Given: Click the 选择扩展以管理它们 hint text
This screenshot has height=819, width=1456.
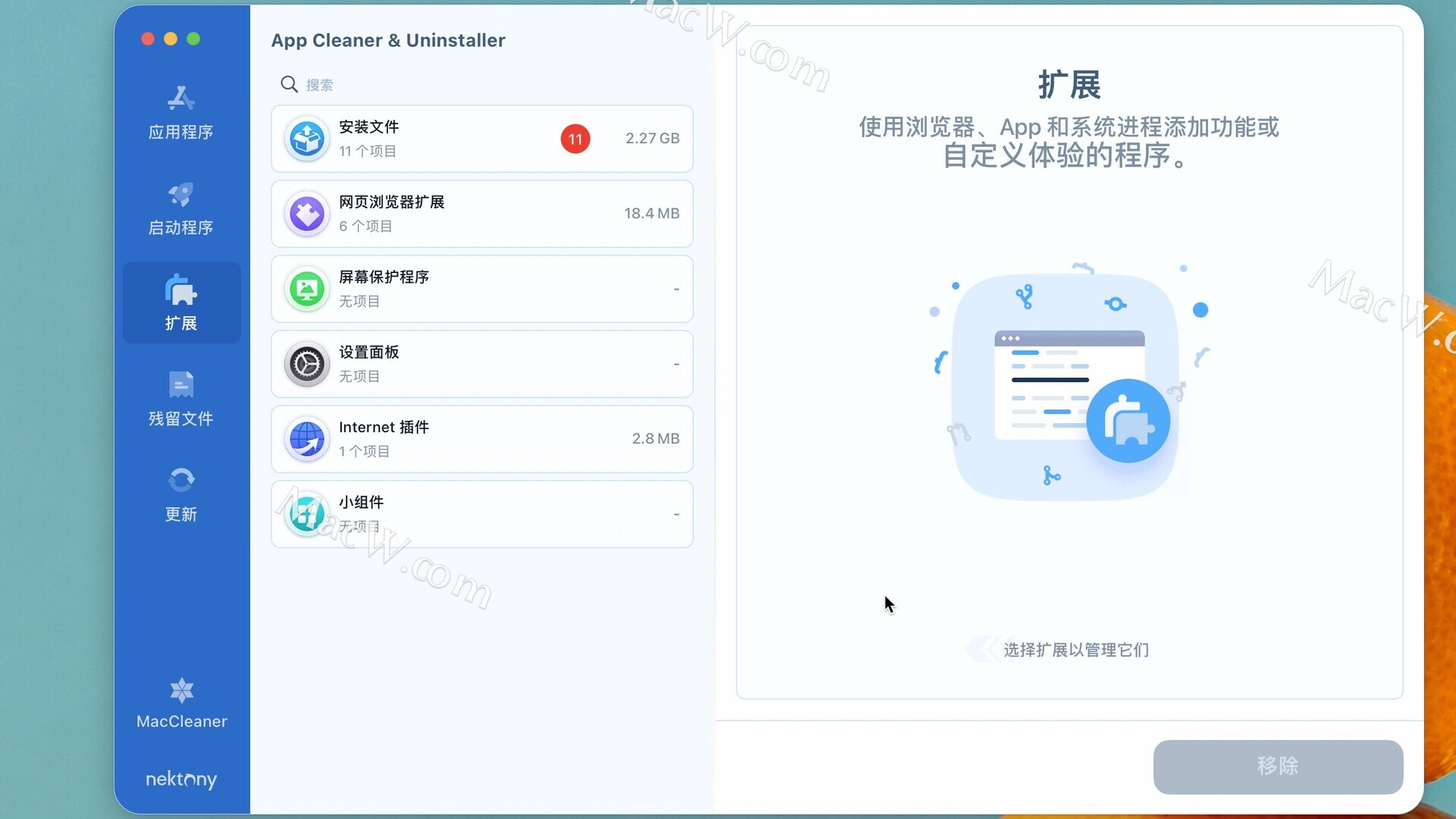Looking at the screenshot, I should point(1076,650).
